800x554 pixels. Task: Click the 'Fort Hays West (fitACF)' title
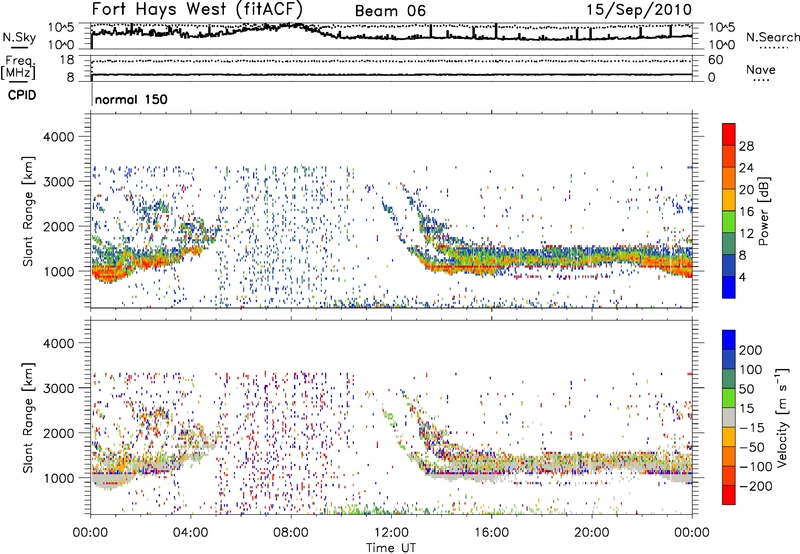tap(197, 9)
